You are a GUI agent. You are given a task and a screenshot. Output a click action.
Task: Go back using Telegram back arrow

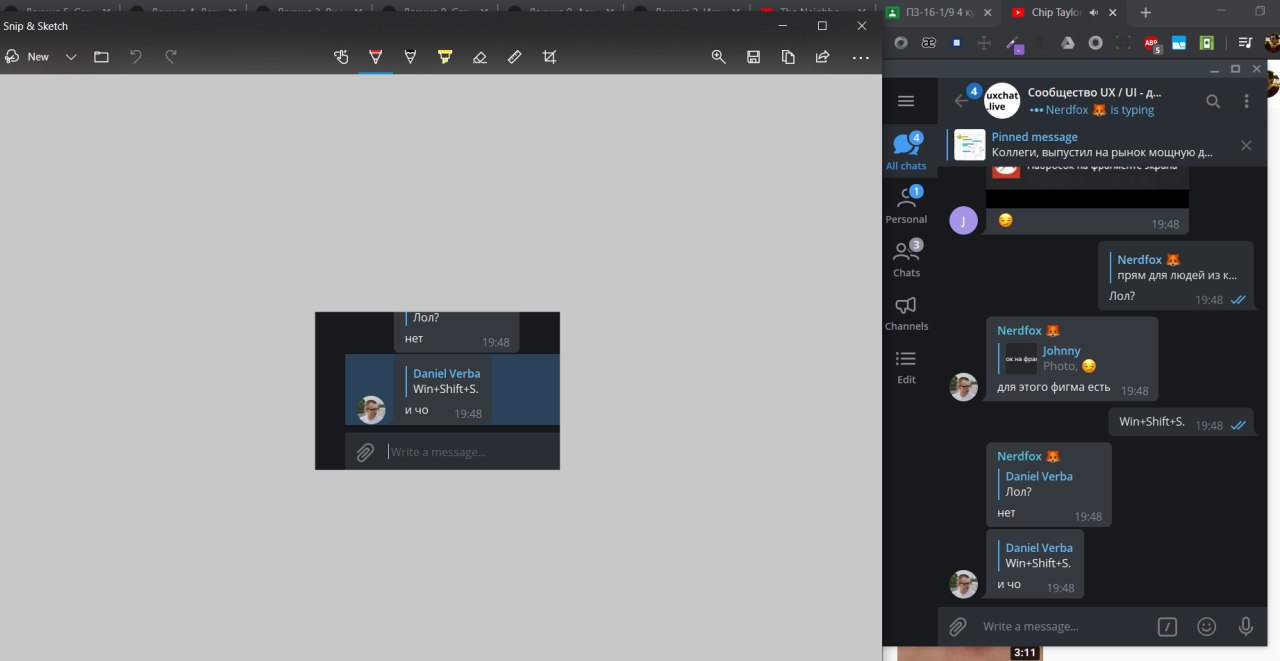click(x=961, y=101)
